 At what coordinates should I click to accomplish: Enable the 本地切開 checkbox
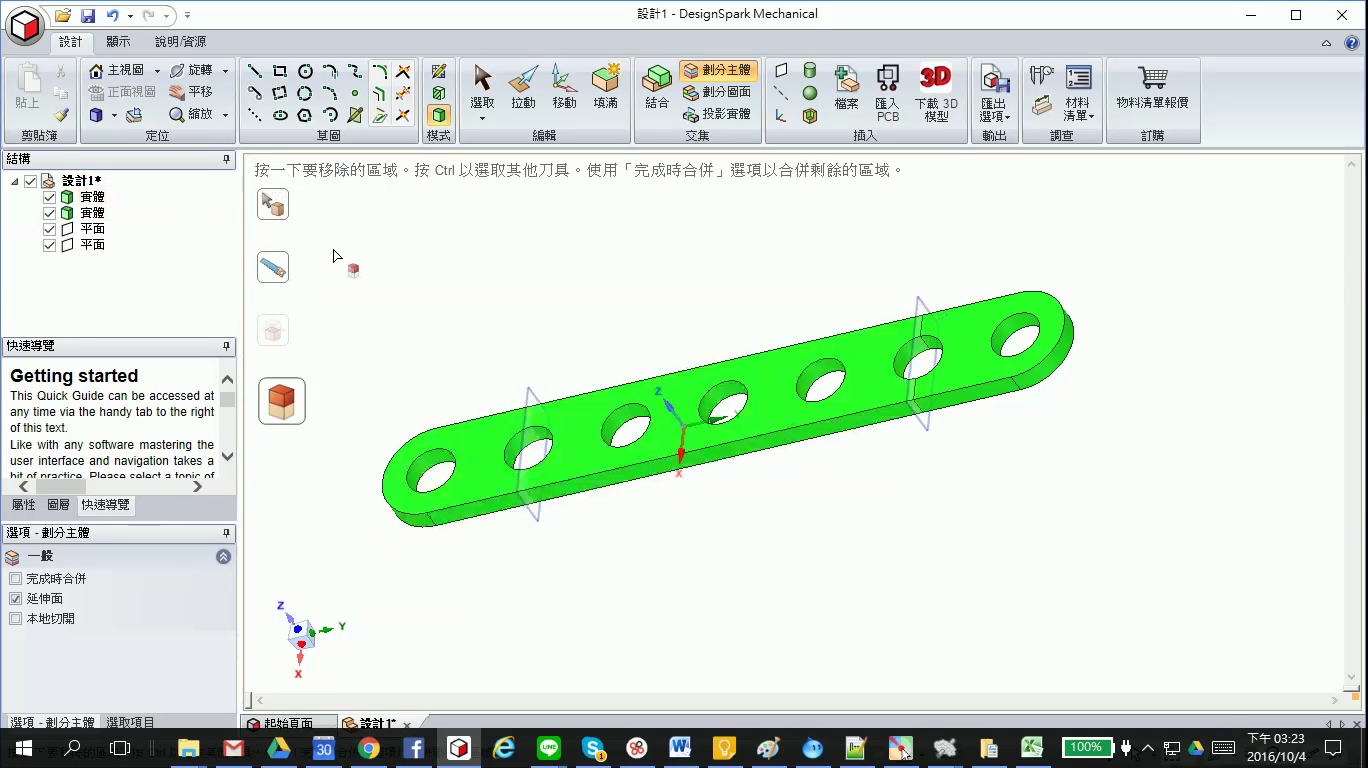click(15, 619)
